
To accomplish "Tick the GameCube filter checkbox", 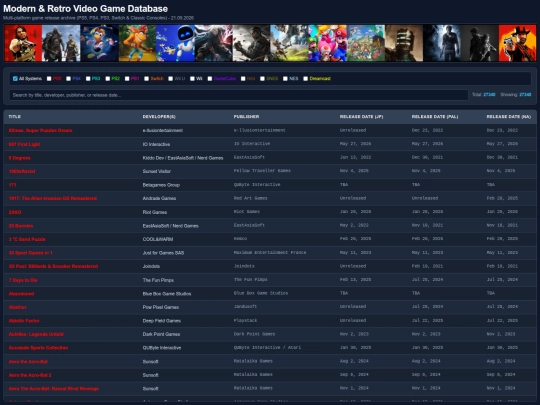I will (x=209, y=79).
